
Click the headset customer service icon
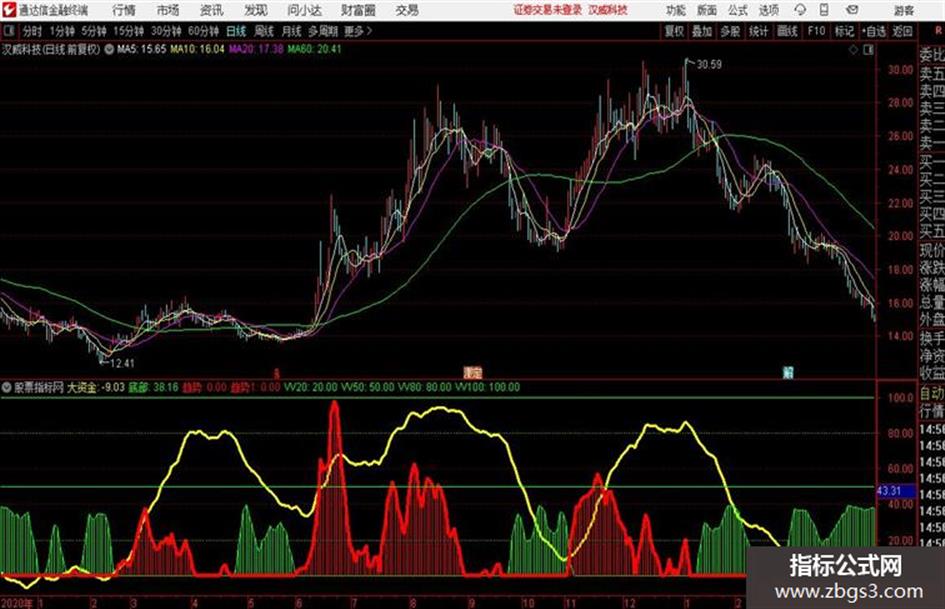(x=800, y=10)
